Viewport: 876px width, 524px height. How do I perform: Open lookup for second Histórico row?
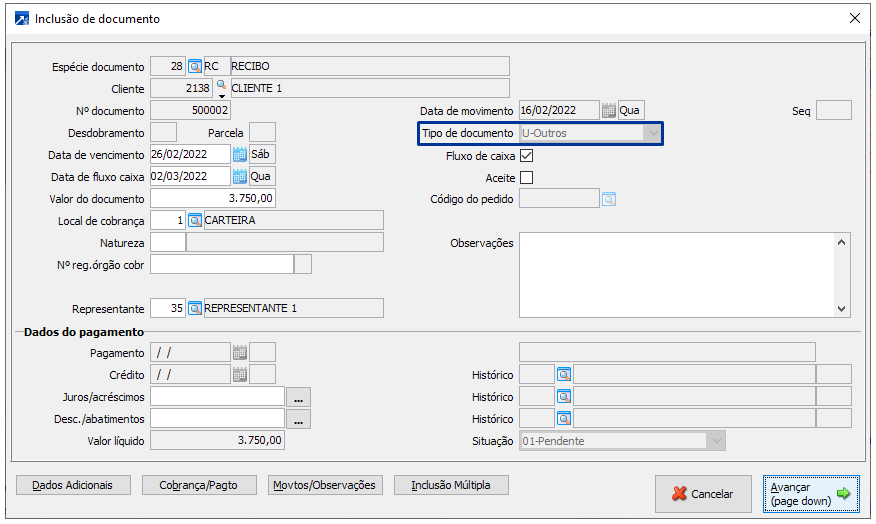coord(564,397)
